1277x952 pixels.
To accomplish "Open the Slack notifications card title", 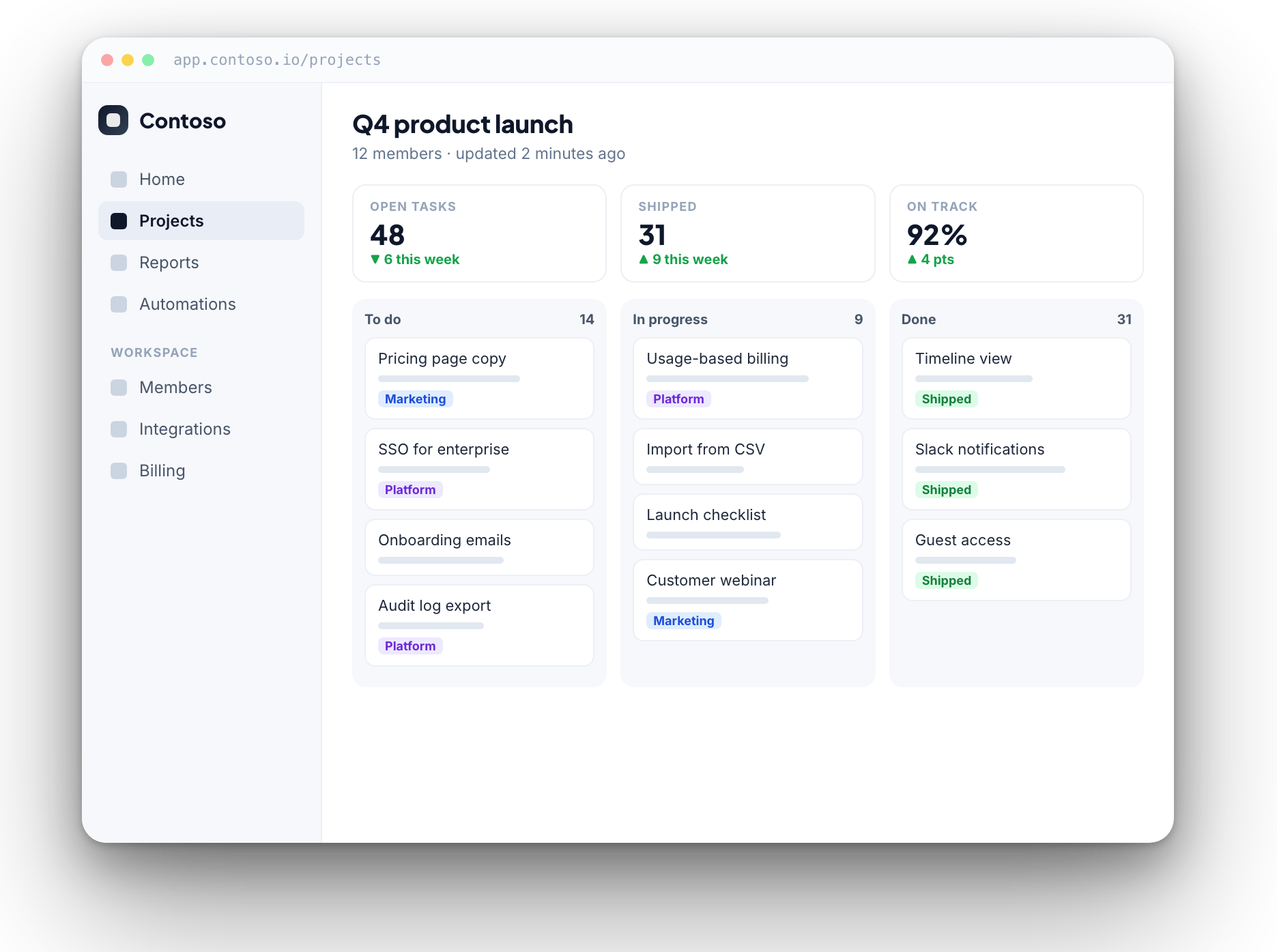I will pos(979,450).
